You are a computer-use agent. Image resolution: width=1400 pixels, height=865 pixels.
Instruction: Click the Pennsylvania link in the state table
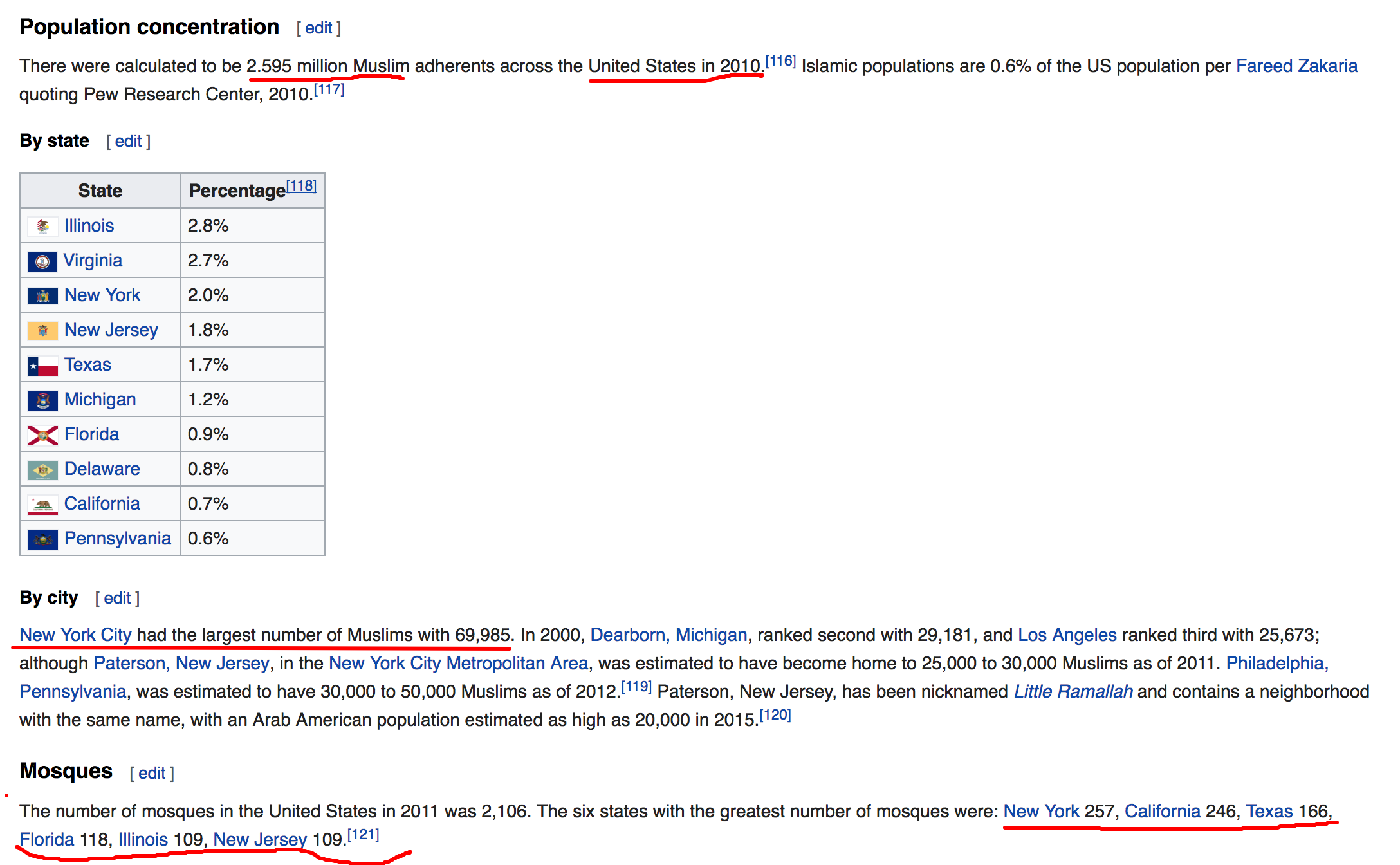(117, 539)
